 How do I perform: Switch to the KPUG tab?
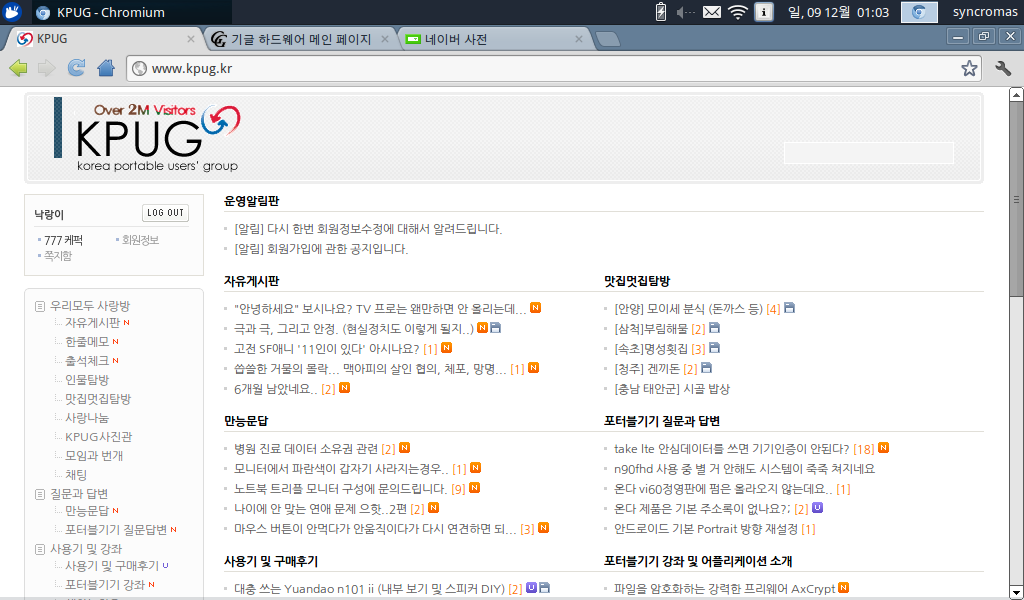point(104,39)
